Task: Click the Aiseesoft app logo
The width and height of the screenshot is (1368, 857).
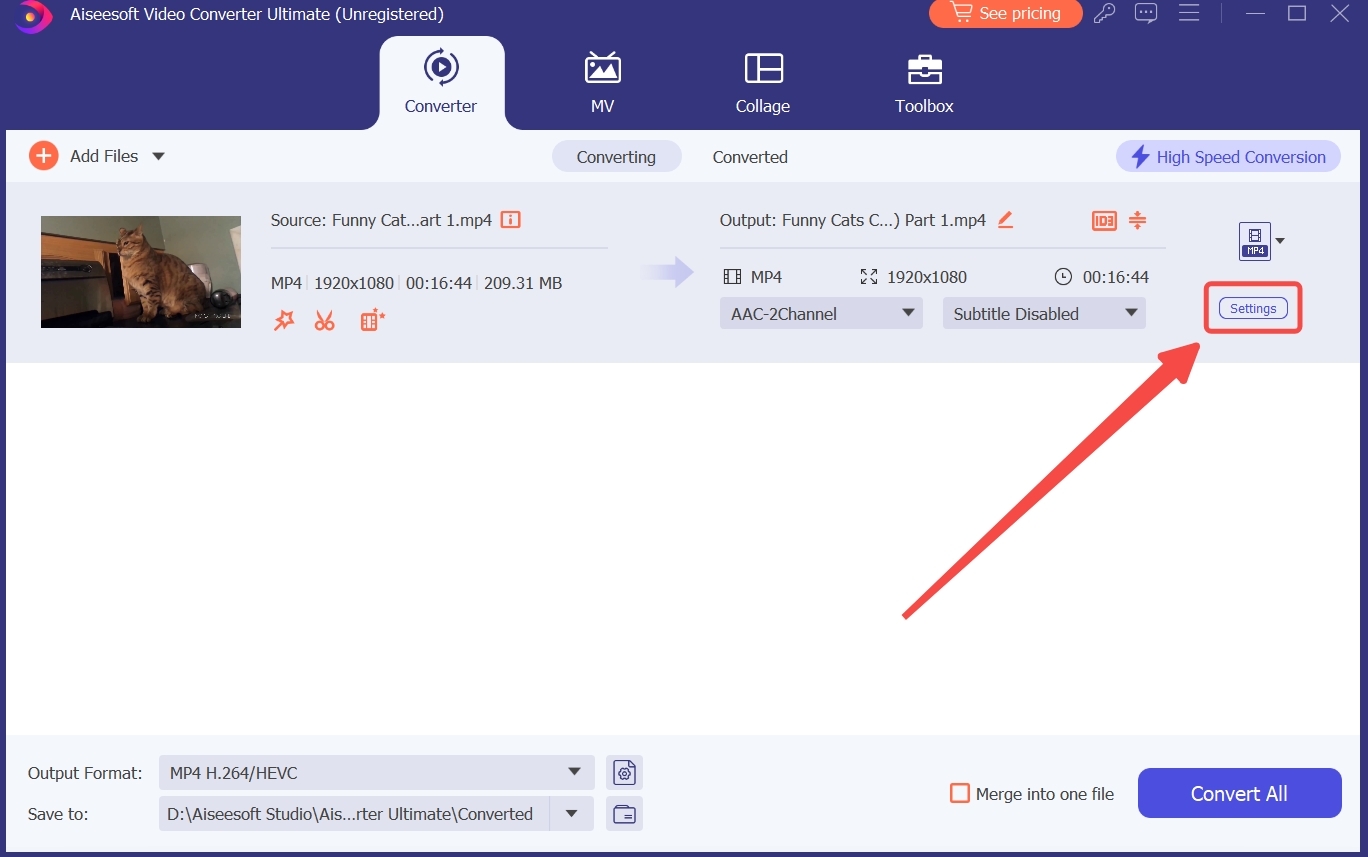Action: 34,15
